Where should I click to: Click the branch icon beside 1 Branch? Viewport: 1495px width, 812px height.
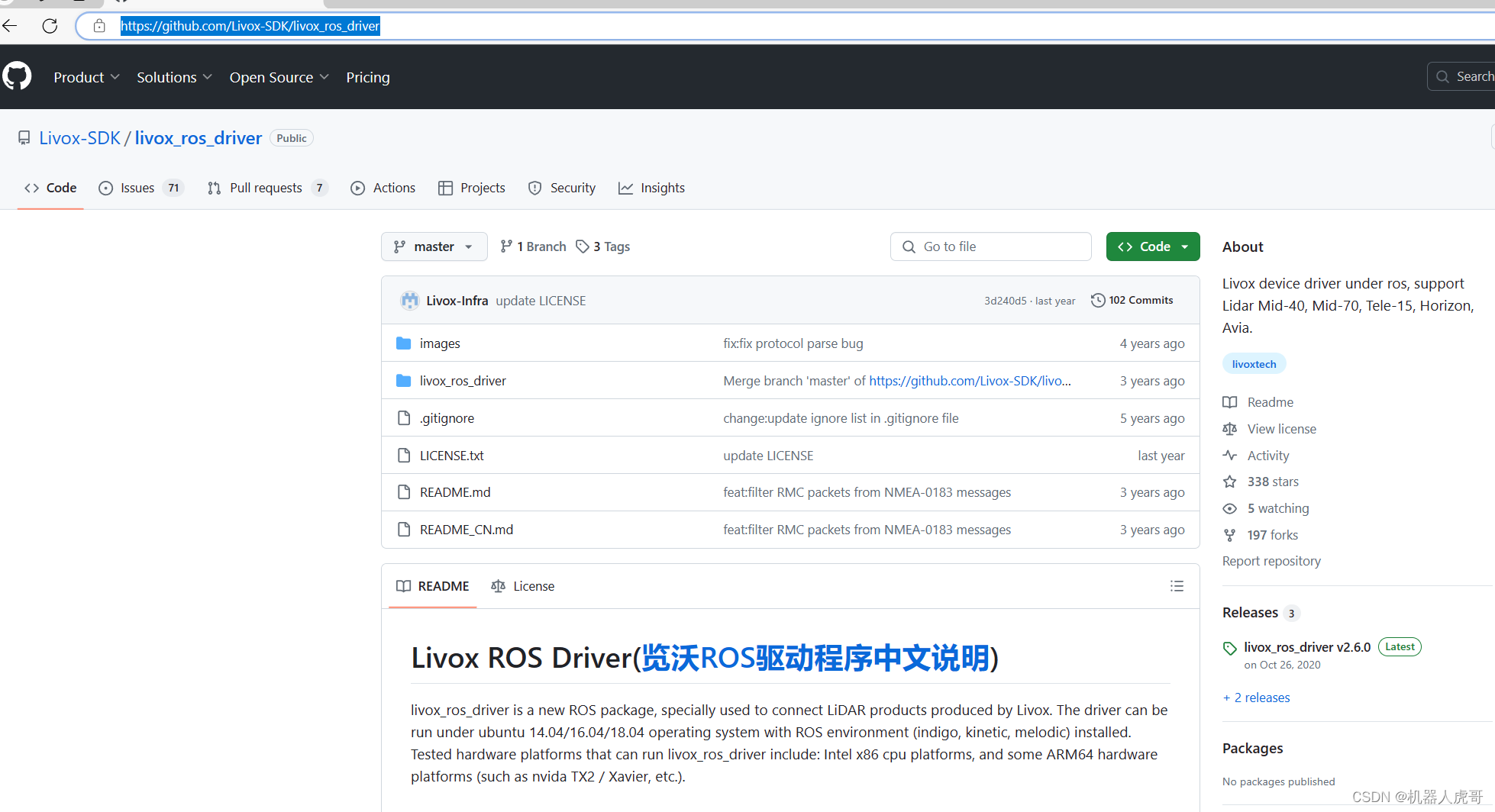(506, 246)
